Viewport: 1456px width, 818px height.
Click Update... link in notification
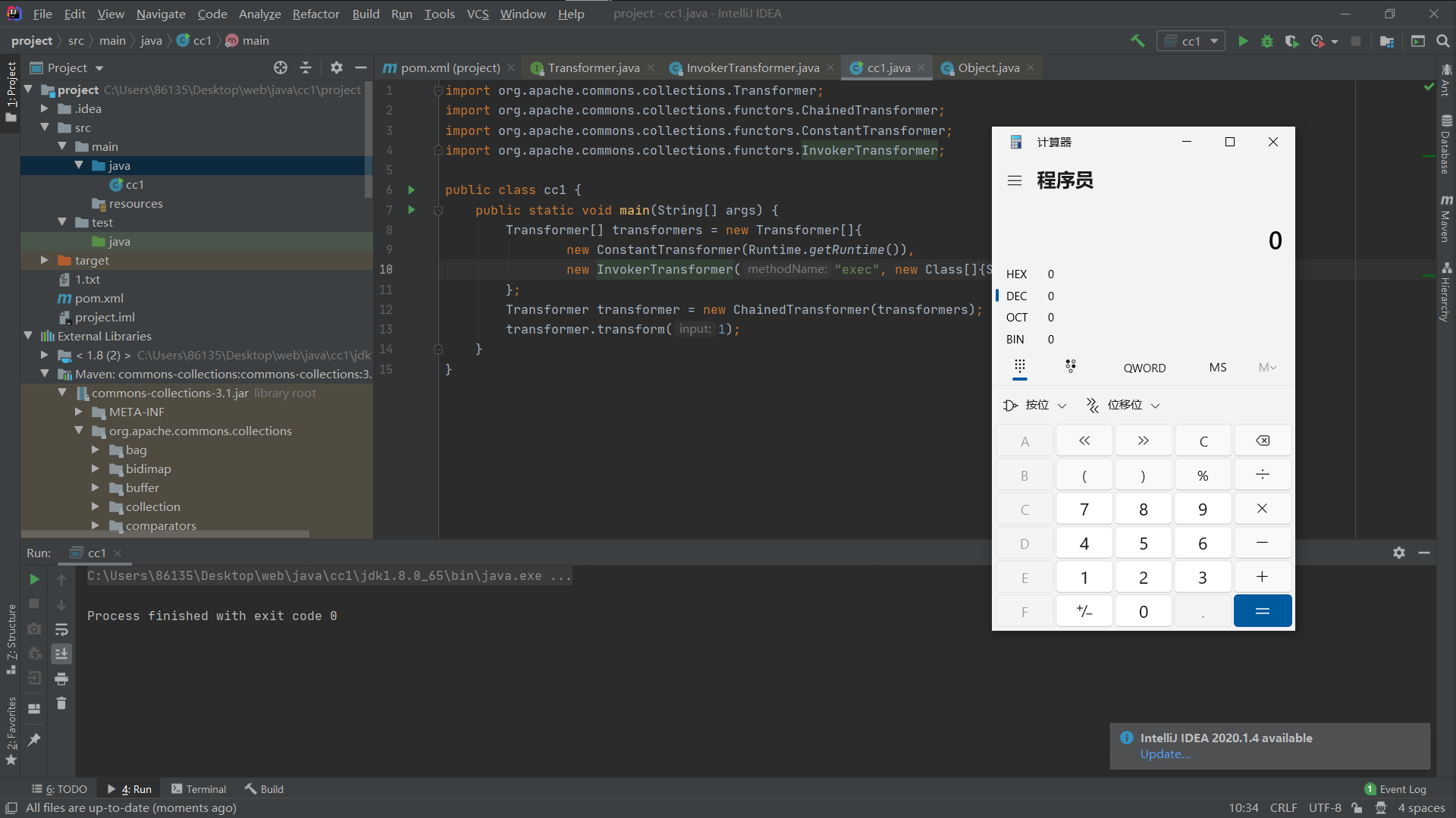1165,754
